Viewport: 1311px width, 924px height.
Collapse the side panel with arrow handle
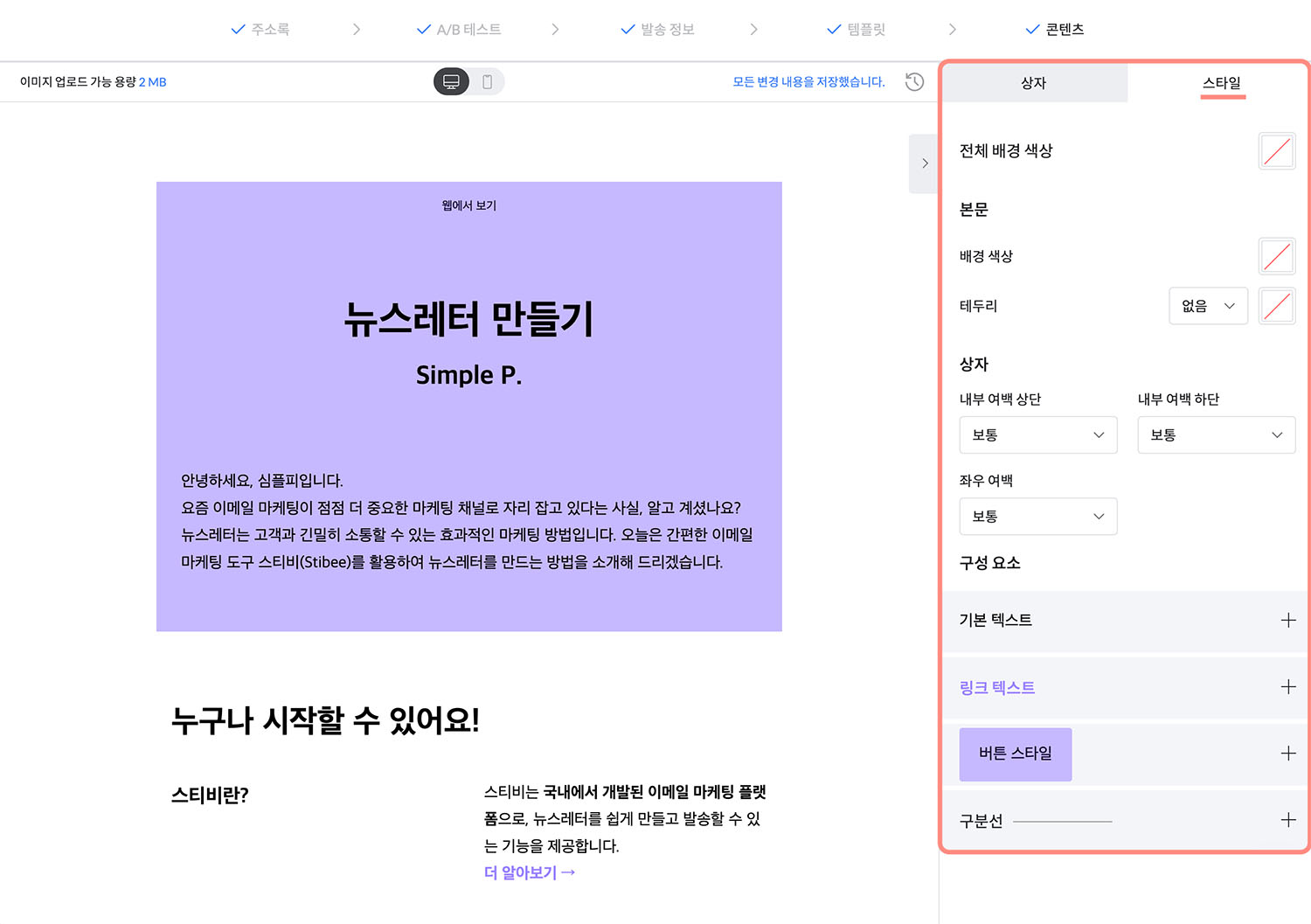pos(924,163)
